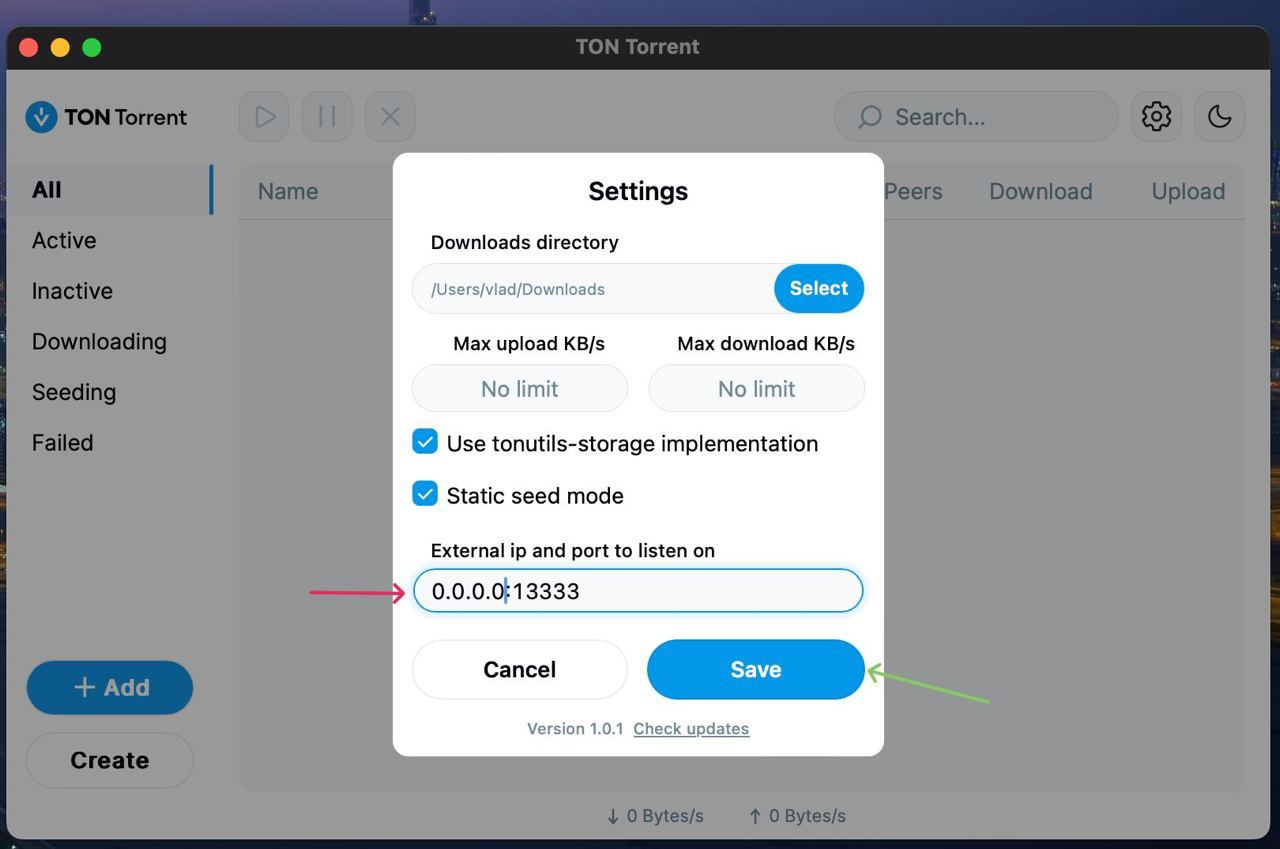Cancel the Settings dialog
The image size is (1280, 849).
pos(519,670)
